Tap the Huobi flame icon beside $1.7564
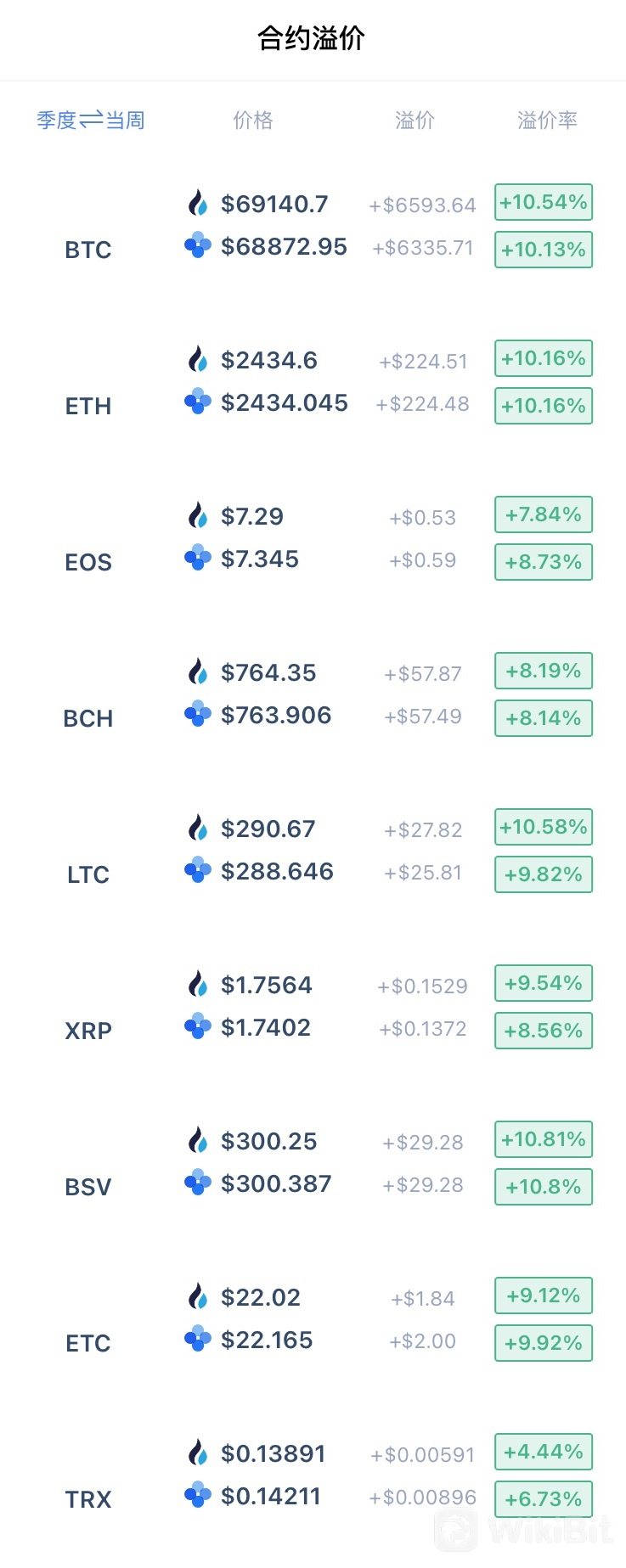The image size is (626, 1568). click(x=198, y=984)
